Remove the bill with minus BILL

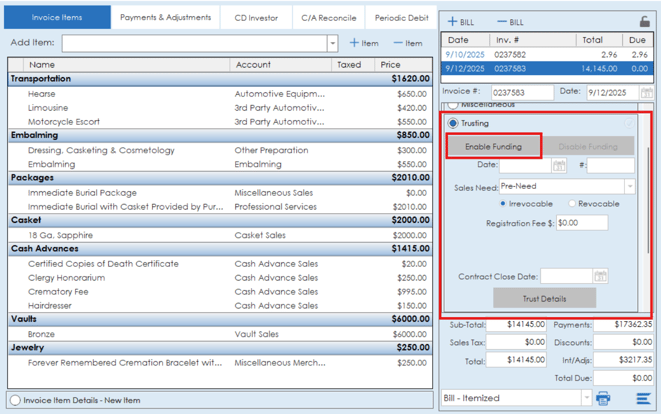click(x=510, y=21)
